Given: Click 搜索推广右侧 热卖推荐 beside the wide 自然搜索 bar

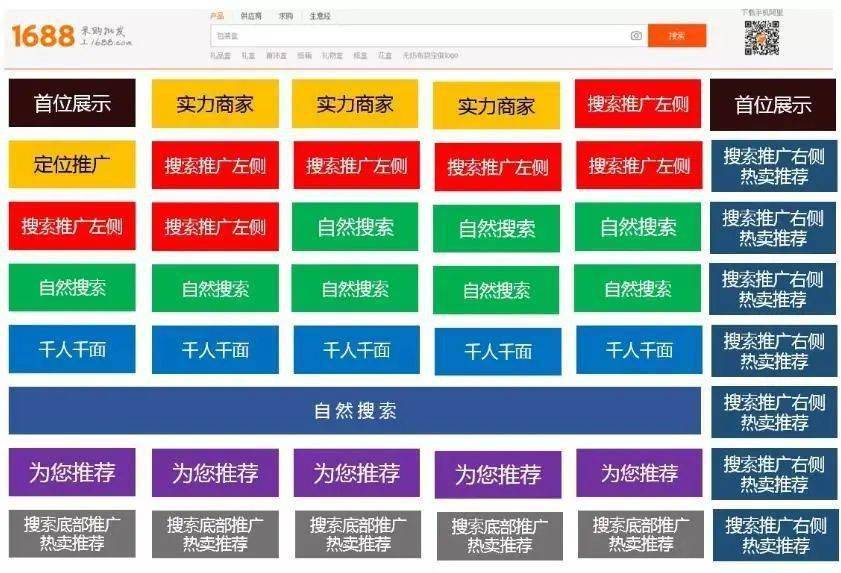Looking at the screenshot, I should point(774,412).
